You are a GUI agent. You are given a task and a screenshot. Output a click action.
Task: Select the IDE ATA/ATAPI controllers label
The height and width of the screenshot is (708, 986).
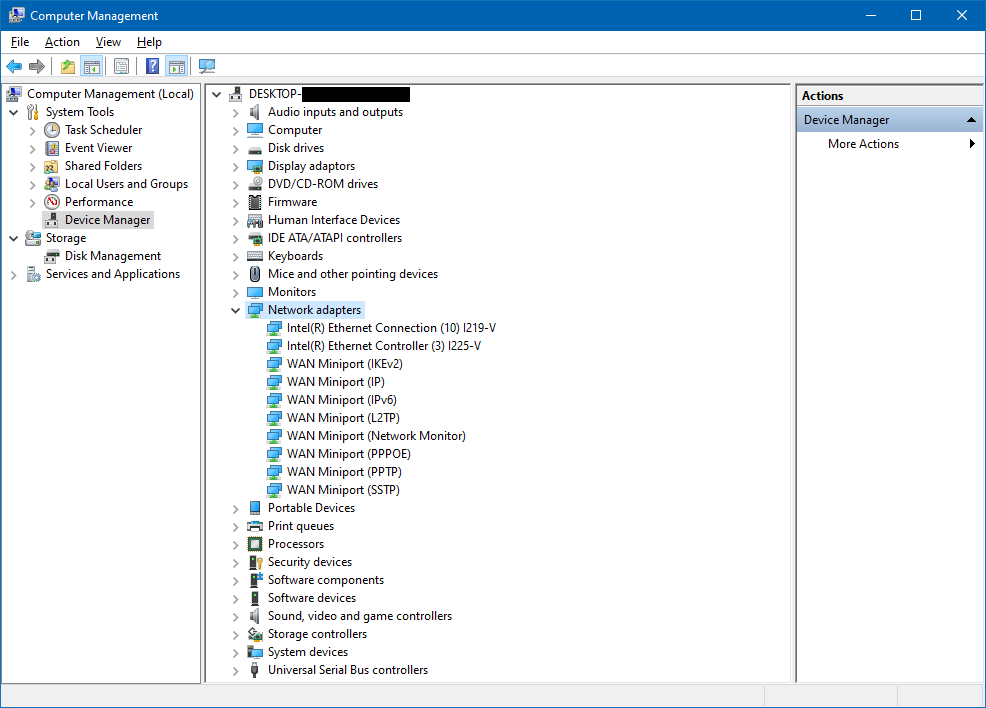335,238
